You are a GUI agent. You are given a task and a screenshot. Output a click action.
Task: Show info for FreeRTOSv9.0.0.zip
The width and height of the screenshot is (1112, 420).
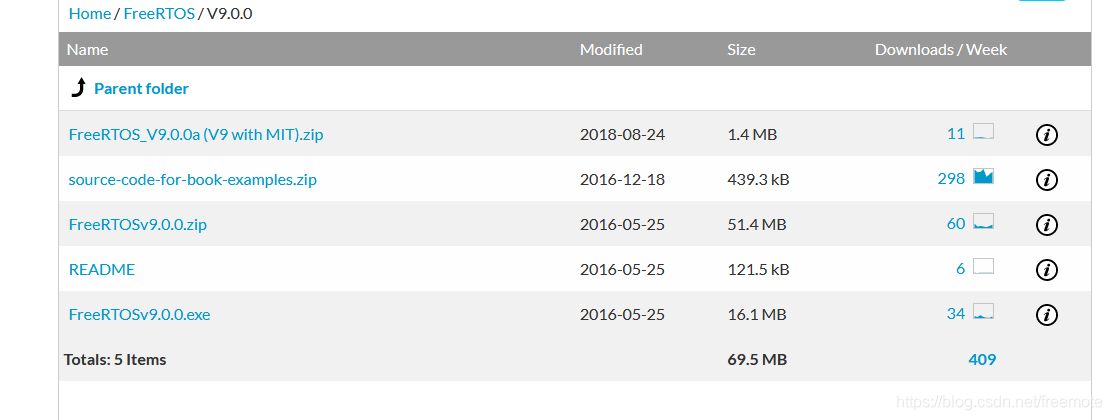[x=1046, y=225]
